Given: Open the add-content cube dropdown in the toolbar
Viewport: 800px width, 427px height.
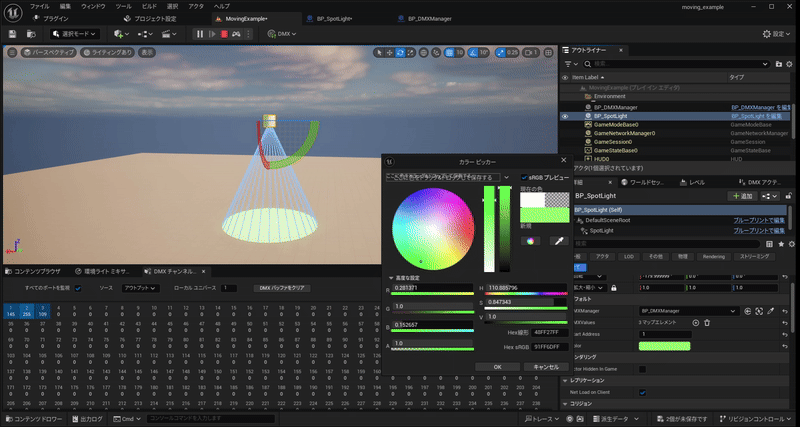Looking at the screenshot, I should [121, 34].
